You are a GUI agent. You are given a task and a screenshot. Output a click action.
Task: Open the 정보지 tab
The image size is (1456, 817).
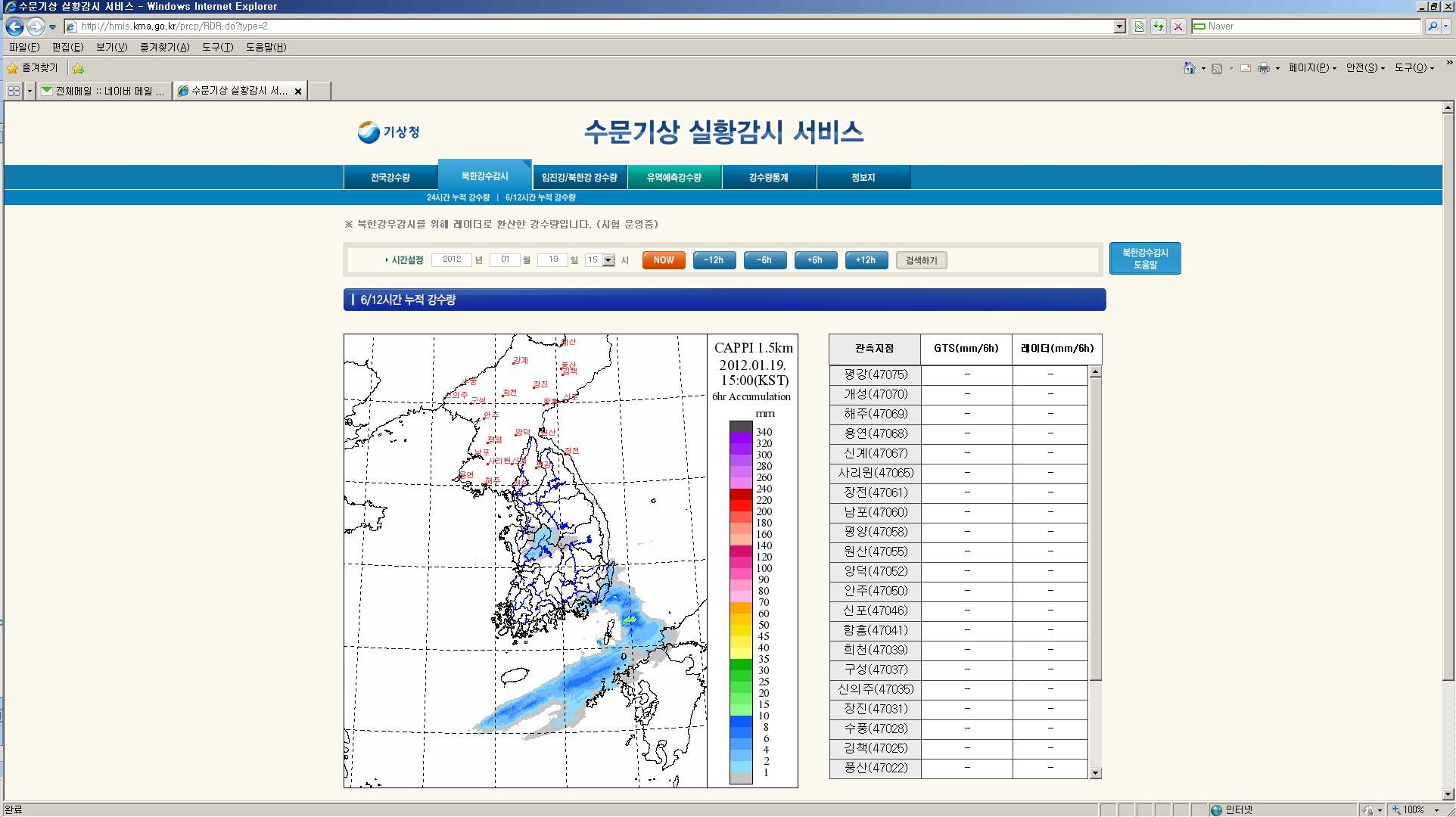coord(863,178)
